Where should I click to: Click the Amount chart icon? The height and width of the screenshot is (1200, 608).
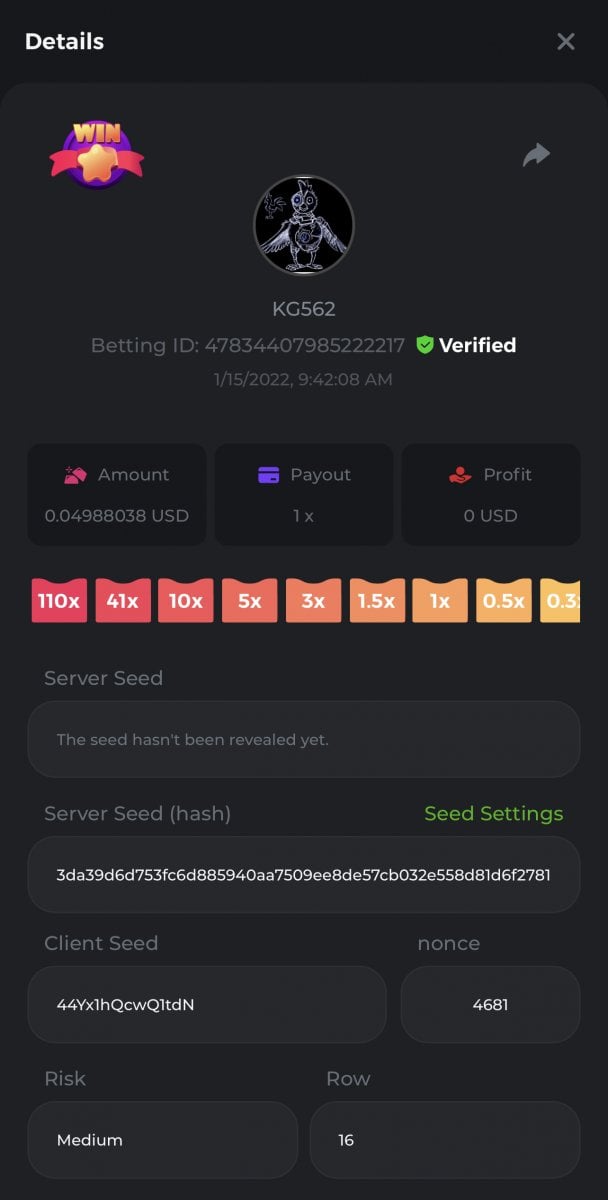point(75,475)
